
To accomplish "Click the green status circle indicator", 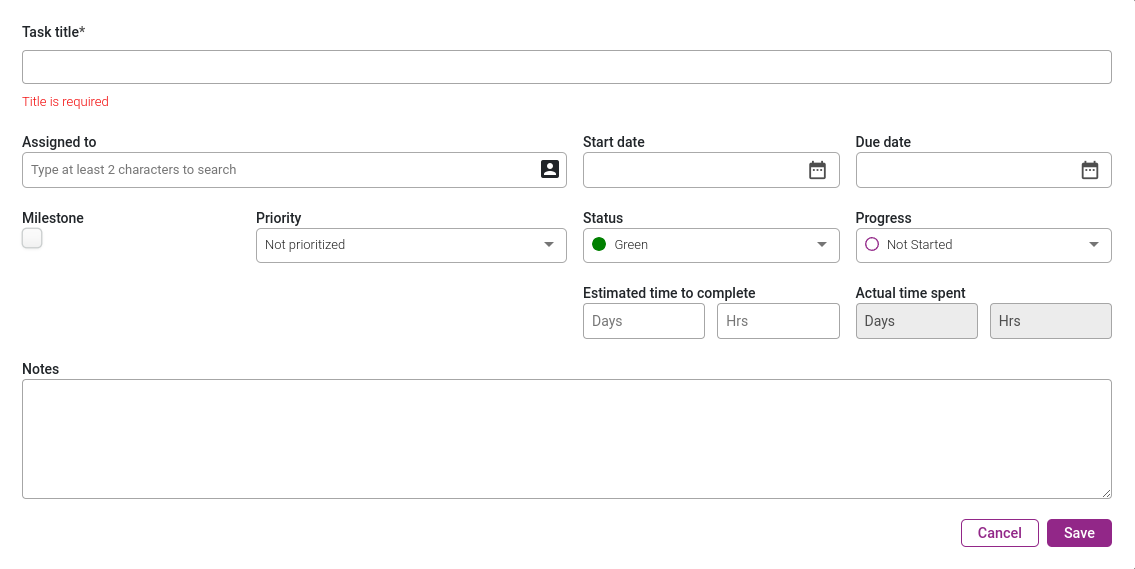I will tap(599, 245).
